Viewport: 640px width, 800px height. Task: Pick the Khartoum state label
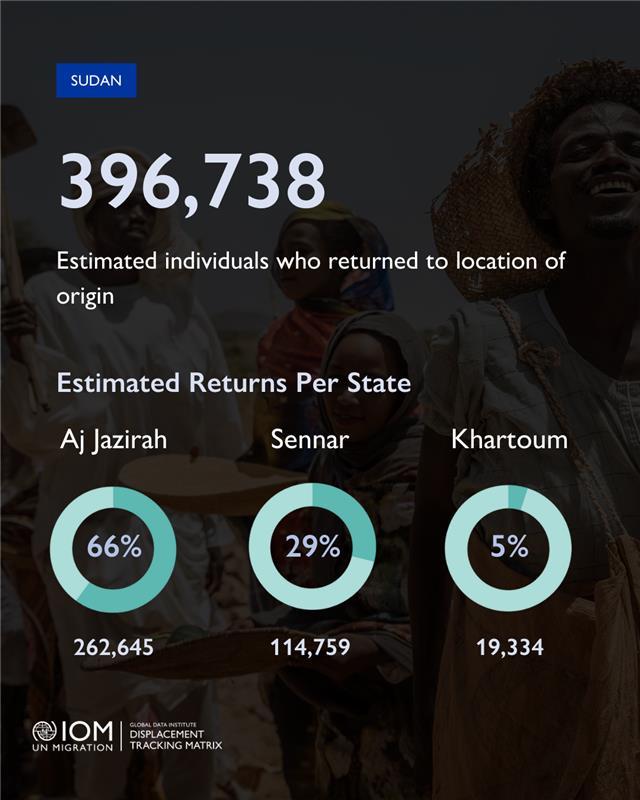509,440
